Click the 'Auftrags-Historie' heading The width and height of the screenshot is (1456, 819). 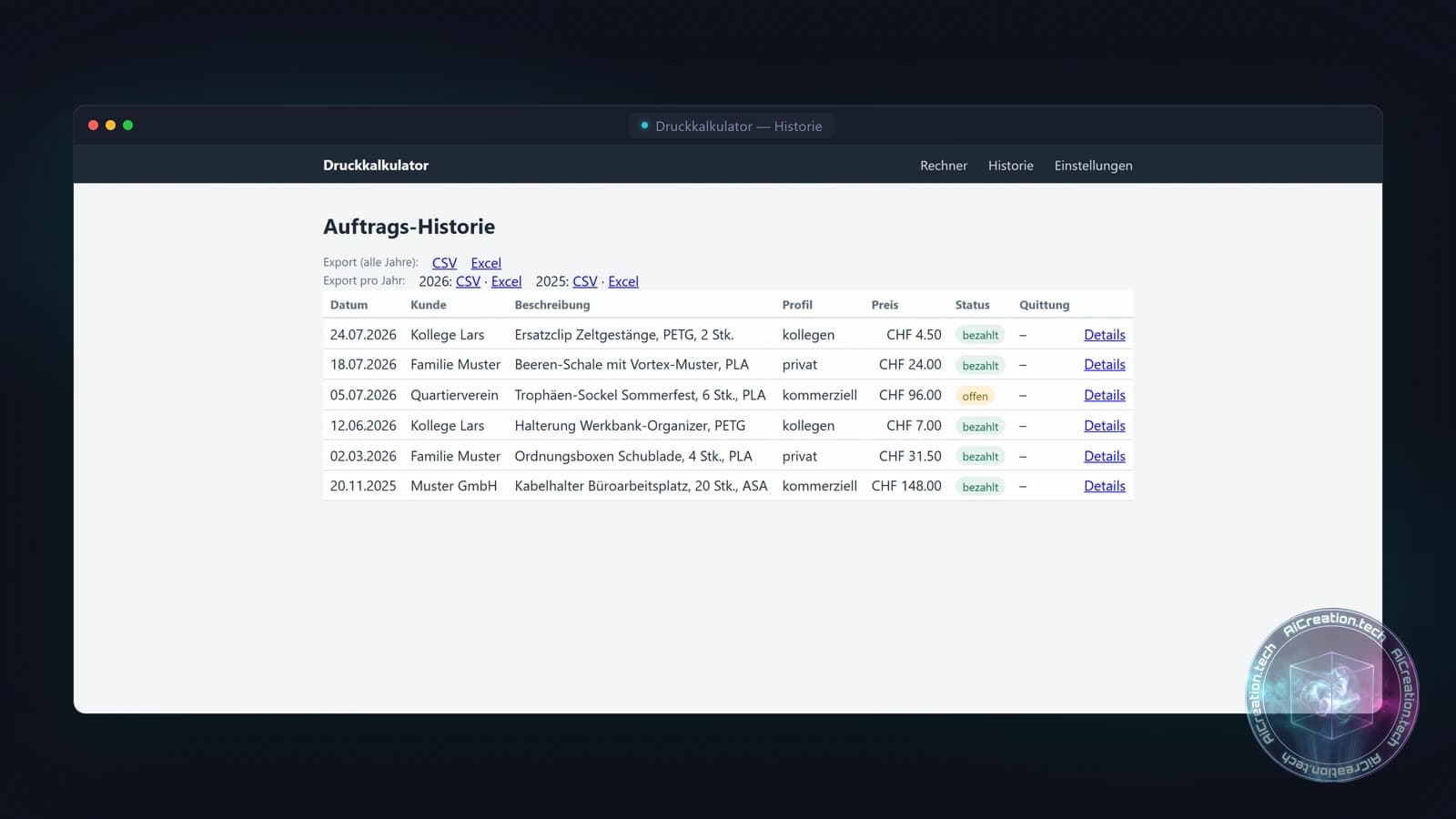(409, 227)
